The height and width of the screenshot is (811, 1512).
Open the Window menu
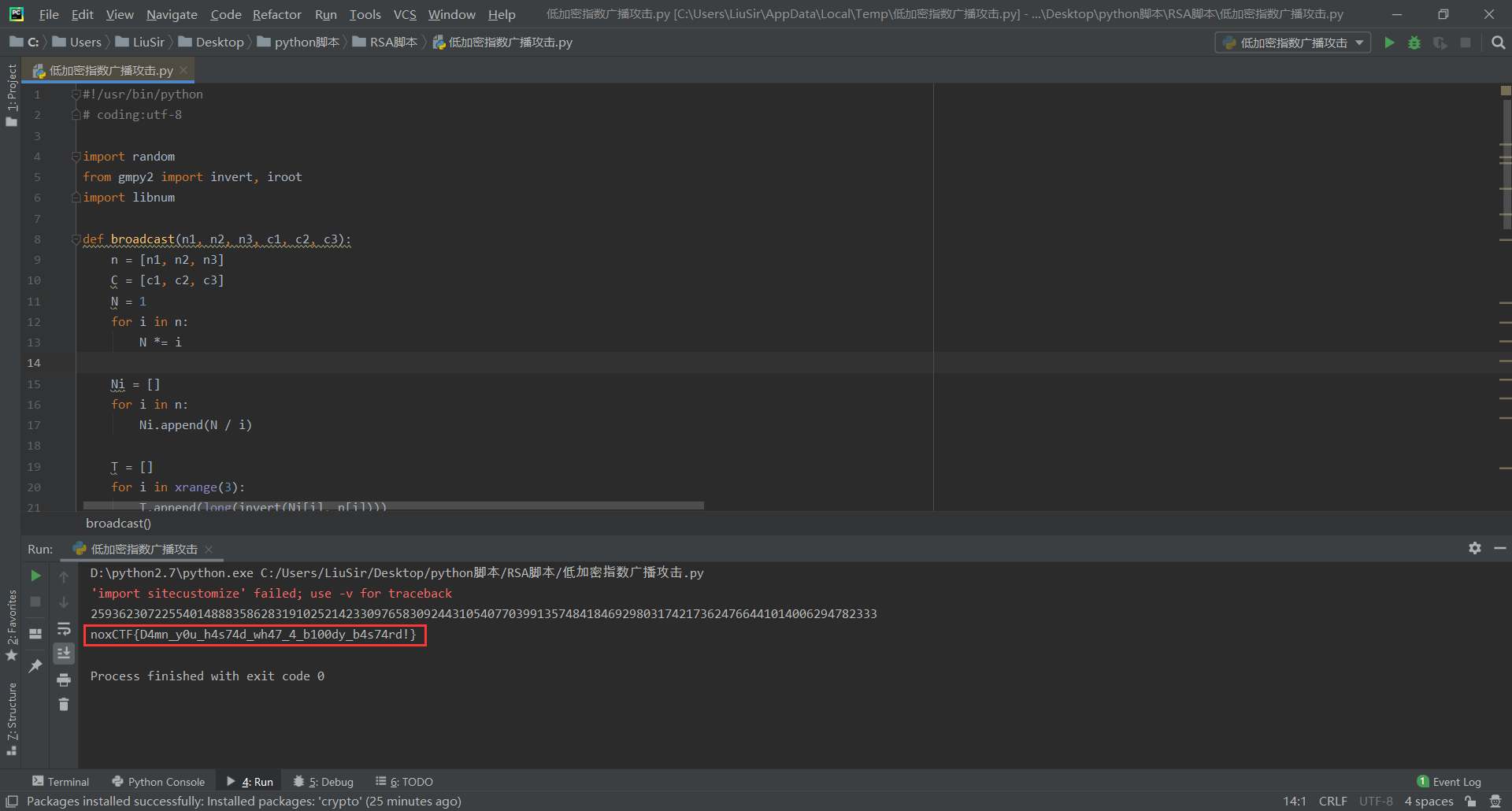(452, 14)
